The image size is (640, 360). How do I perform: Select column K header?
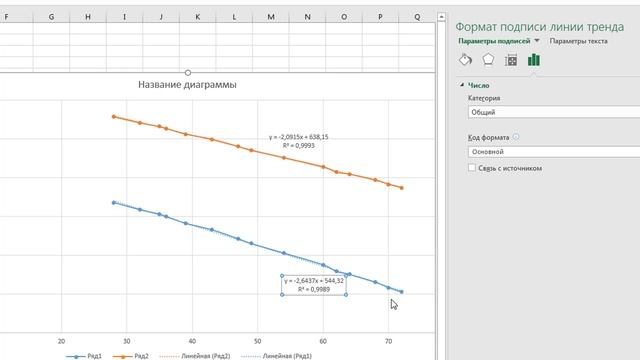[198, 17]
